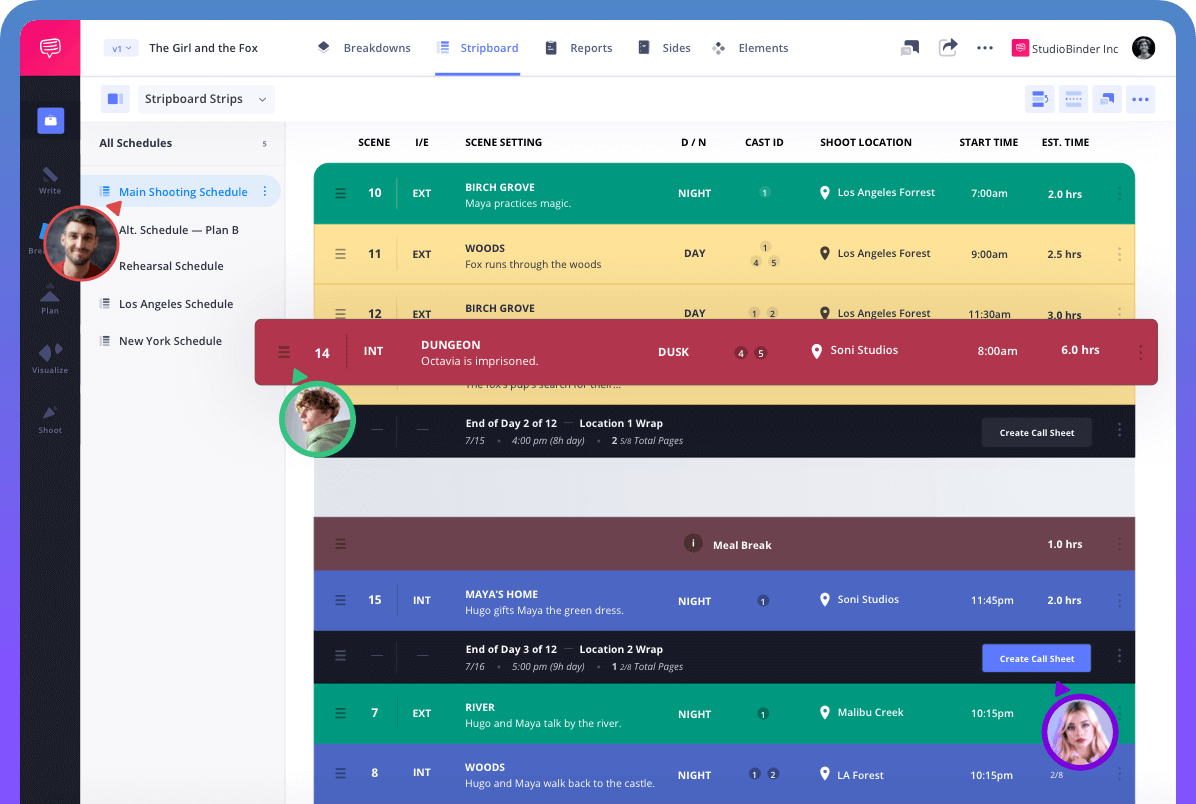
Task: Click the Shoot icon in the left sidebar
Action: [49, 420]
